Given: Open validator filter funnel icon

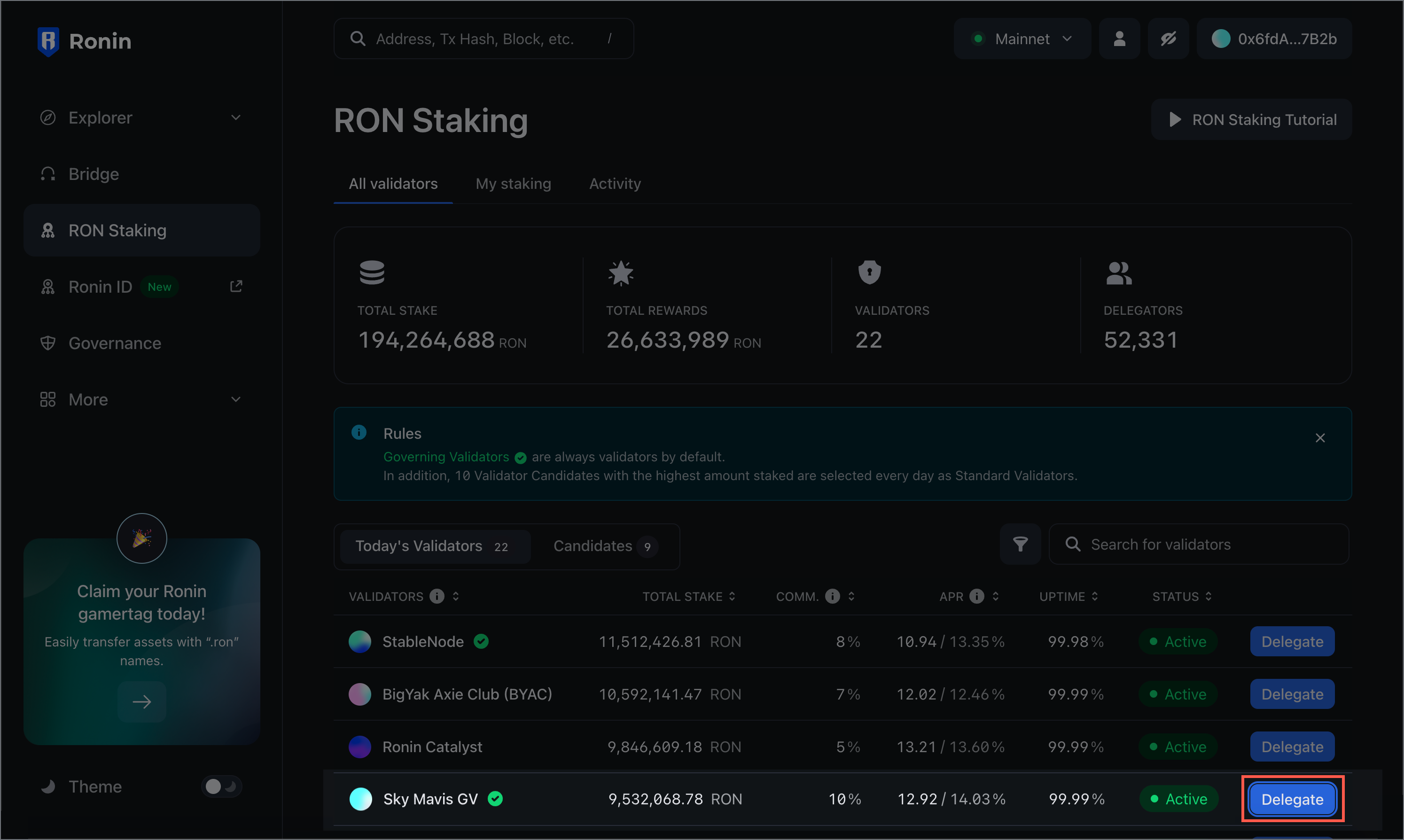Looking at the screenshot, I should click(1020, 544).
